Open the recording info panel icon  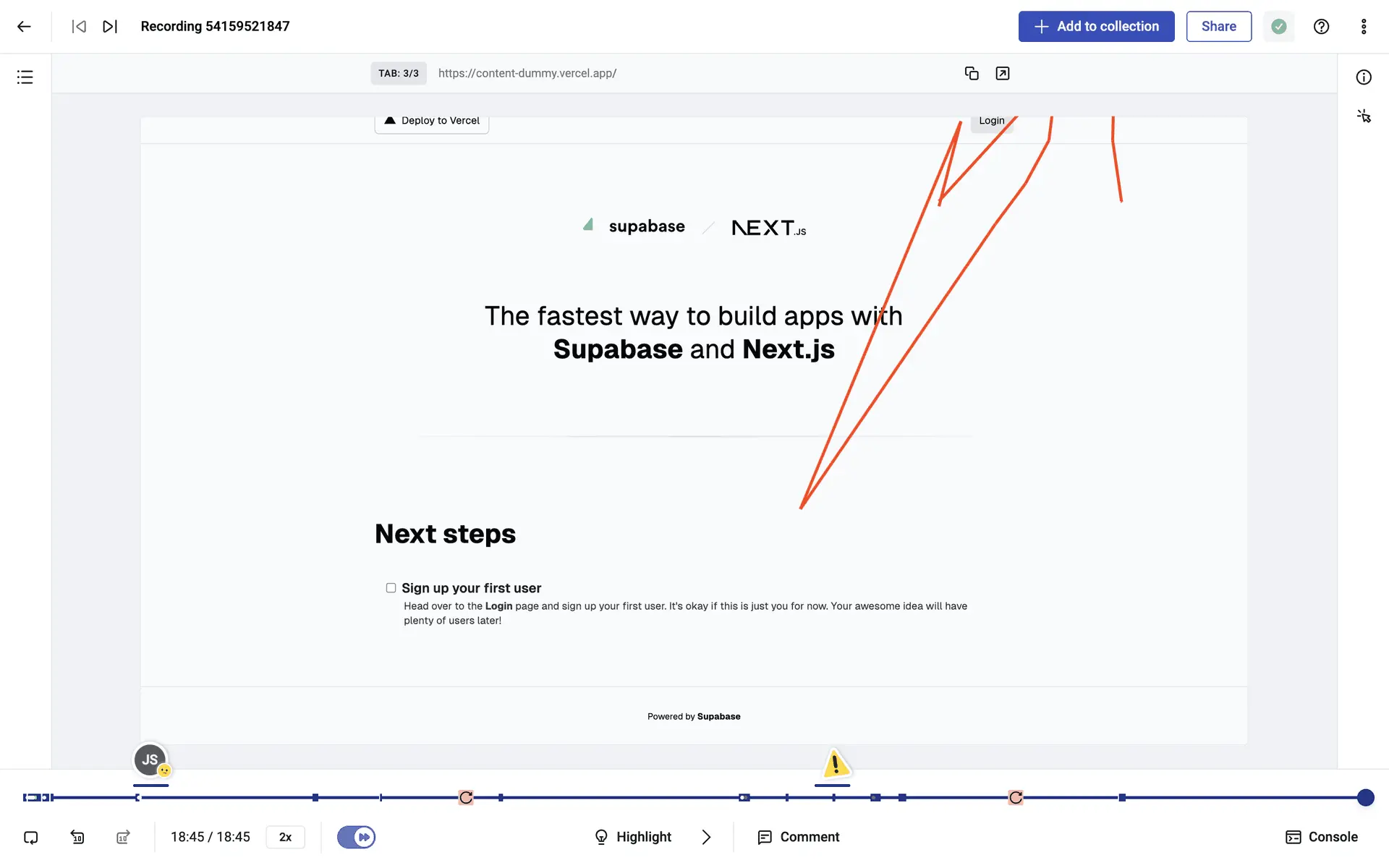click(1364, 77)
